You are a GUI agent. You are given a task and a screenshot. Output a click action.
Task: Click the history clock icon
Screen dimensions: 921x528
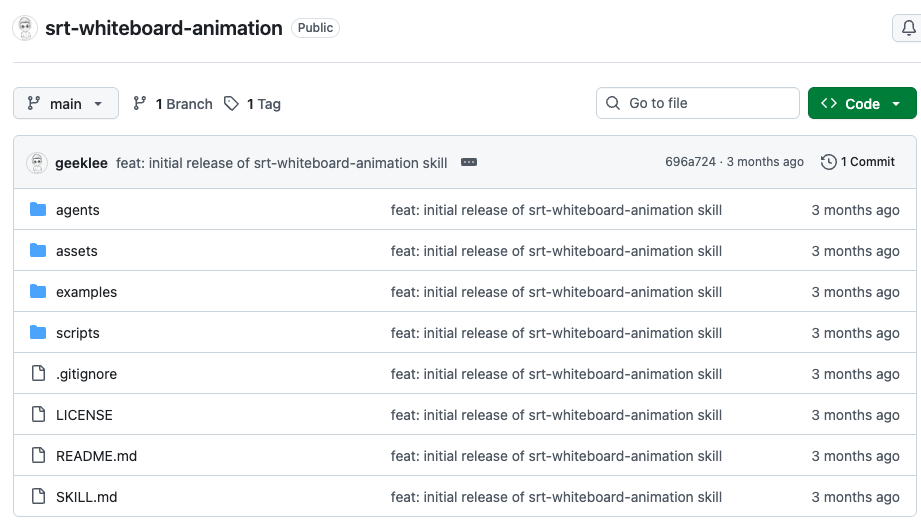tap(828, 162)
